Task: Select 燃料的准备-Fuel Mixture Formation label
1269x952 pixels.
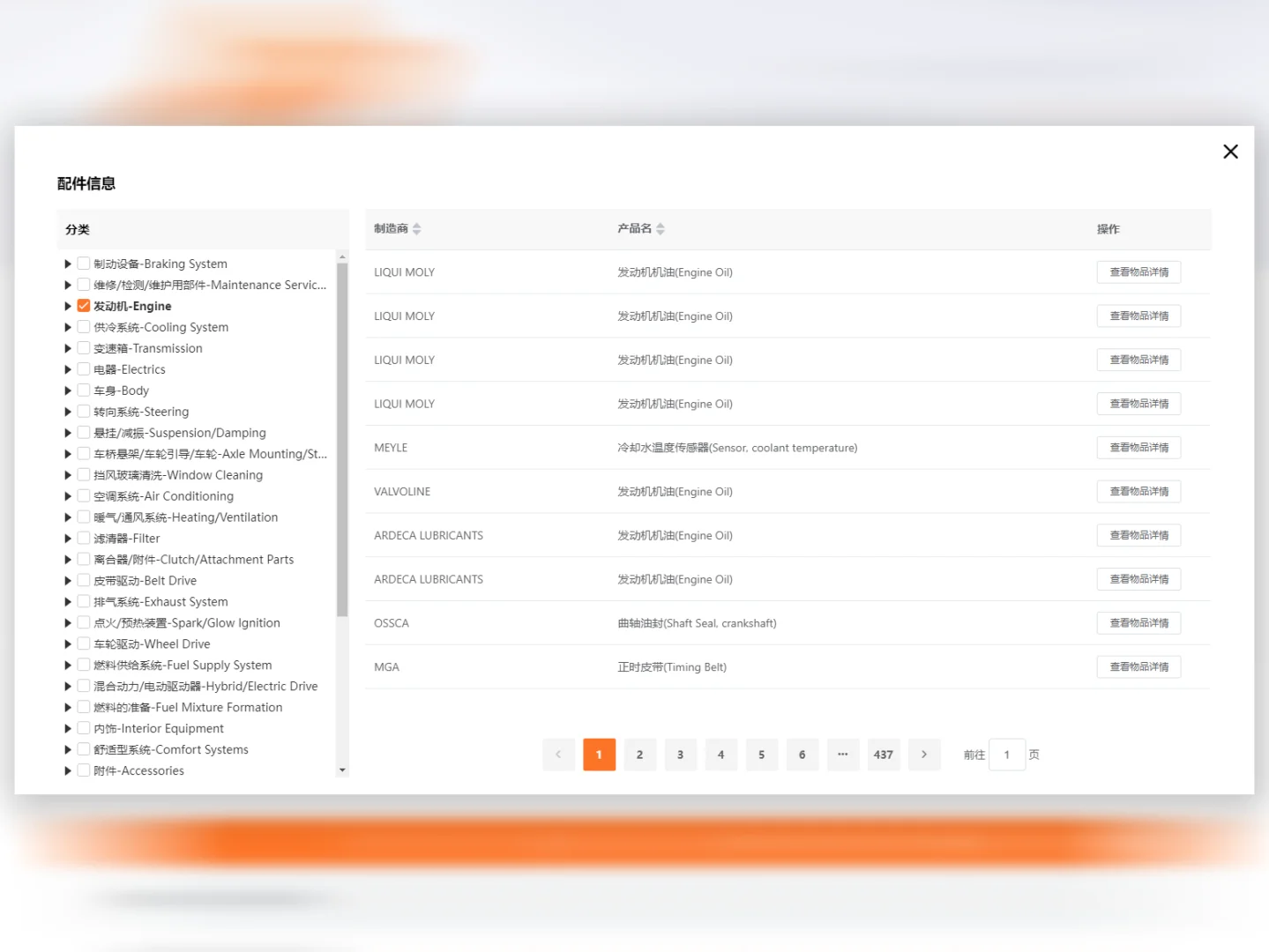Action: (188, 708)
